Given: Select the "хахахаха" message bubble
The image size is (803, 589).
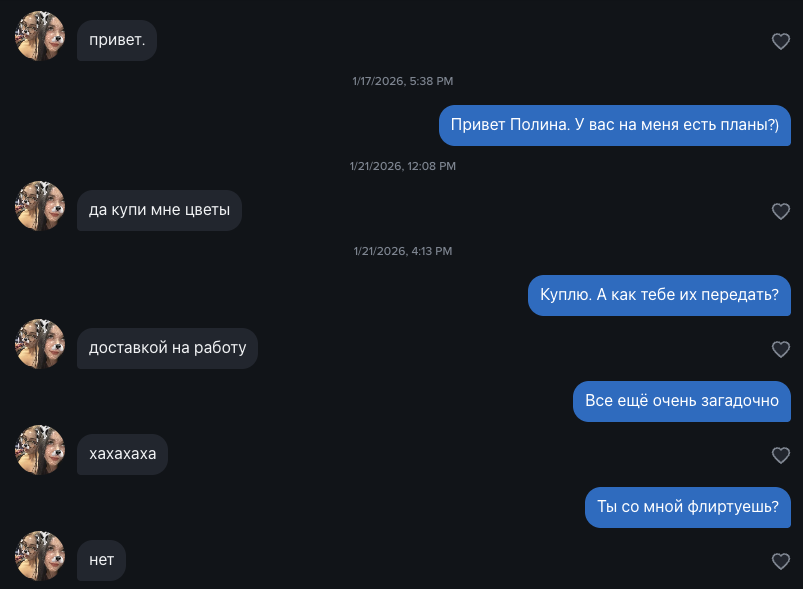Looking at the screenshot, I should [122, 454].
